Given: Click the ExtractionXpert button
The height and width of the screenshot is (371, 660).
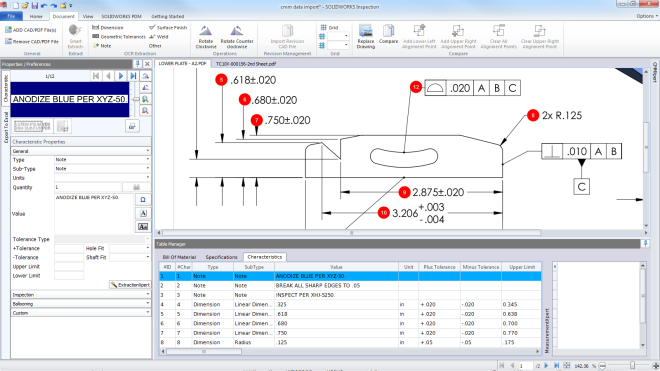Looking at the screenshot, I should (130, 285).
